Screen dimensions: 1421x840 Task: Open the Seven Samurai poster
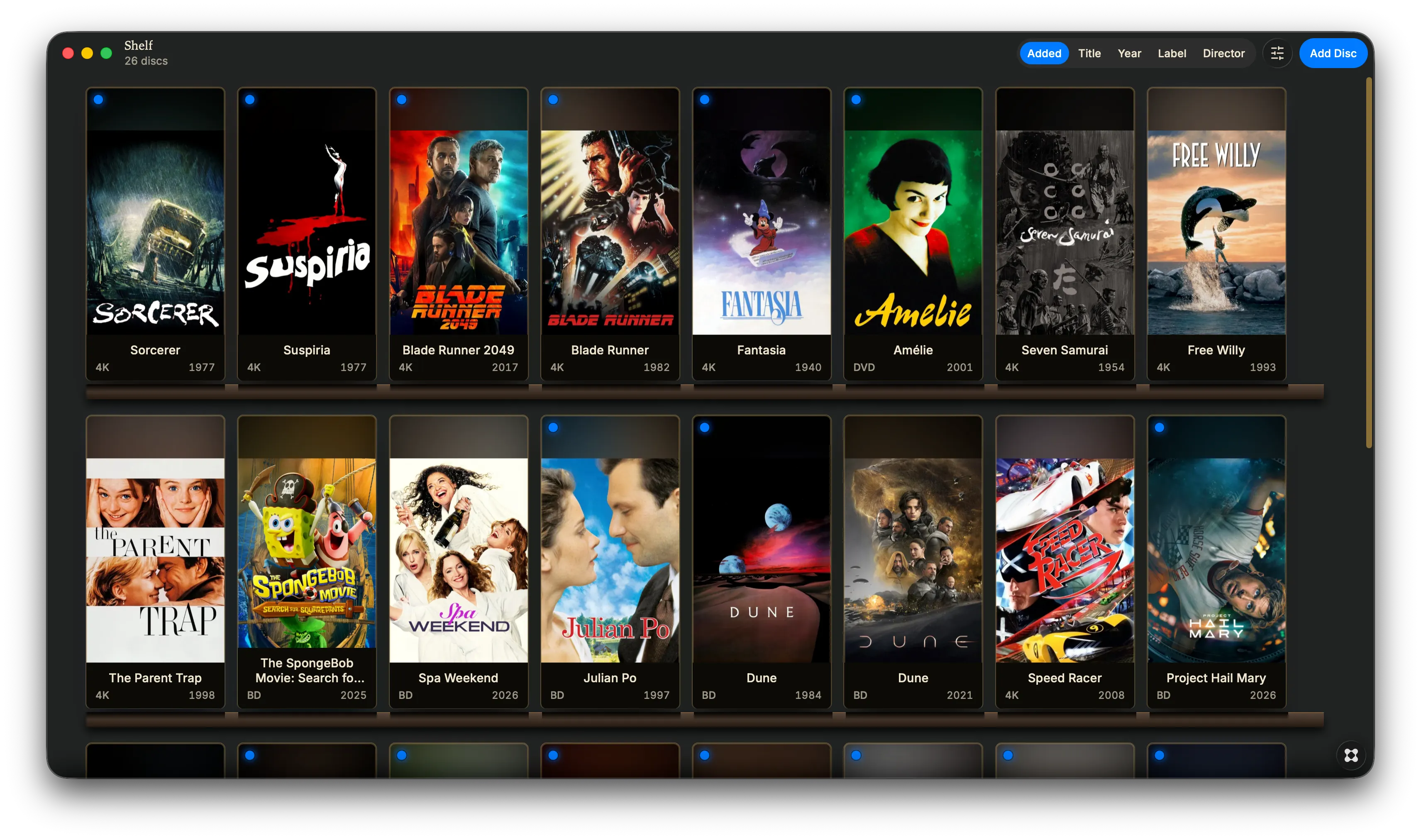[x=1065, y=232]
